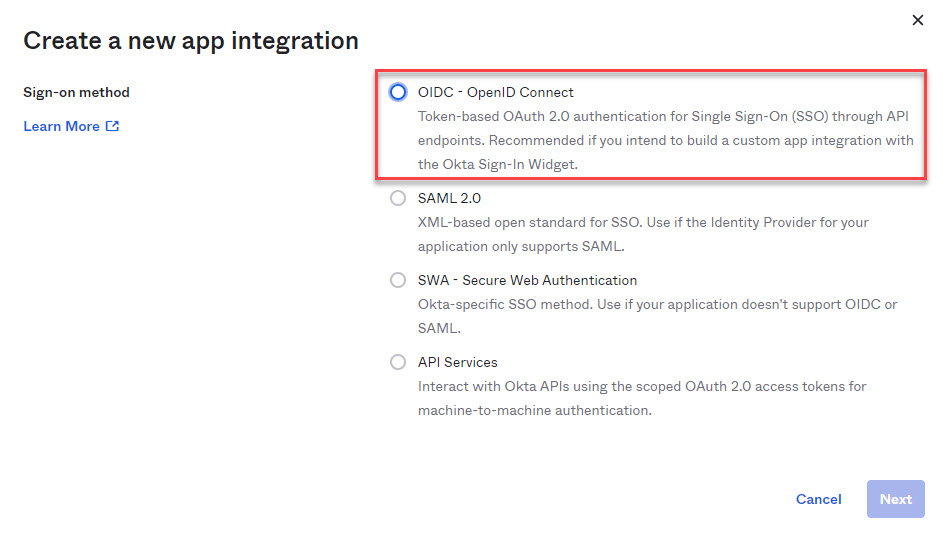Click the 'SWA - Secure Web Authentication' label text
943x537 pixels.
click(x=527, y=280)
